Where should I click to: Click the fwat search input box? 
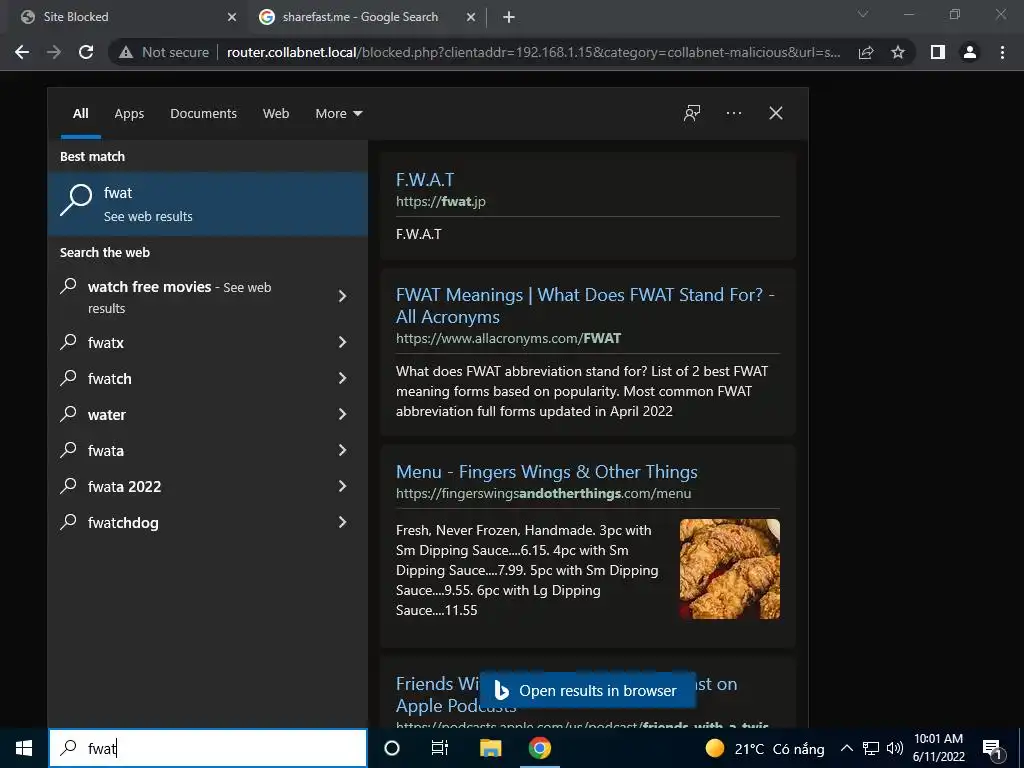coord(208,748)
